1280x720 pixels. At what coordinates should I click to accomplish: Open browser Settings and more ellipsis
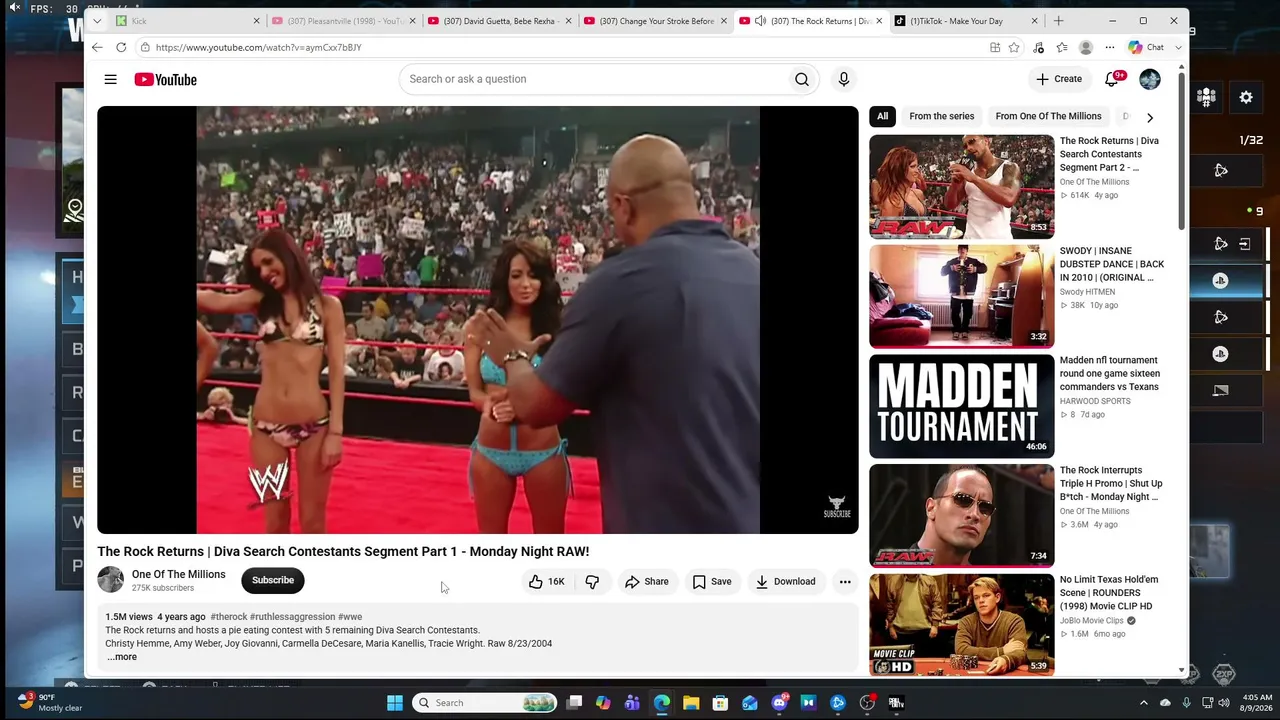point(1109,47)
